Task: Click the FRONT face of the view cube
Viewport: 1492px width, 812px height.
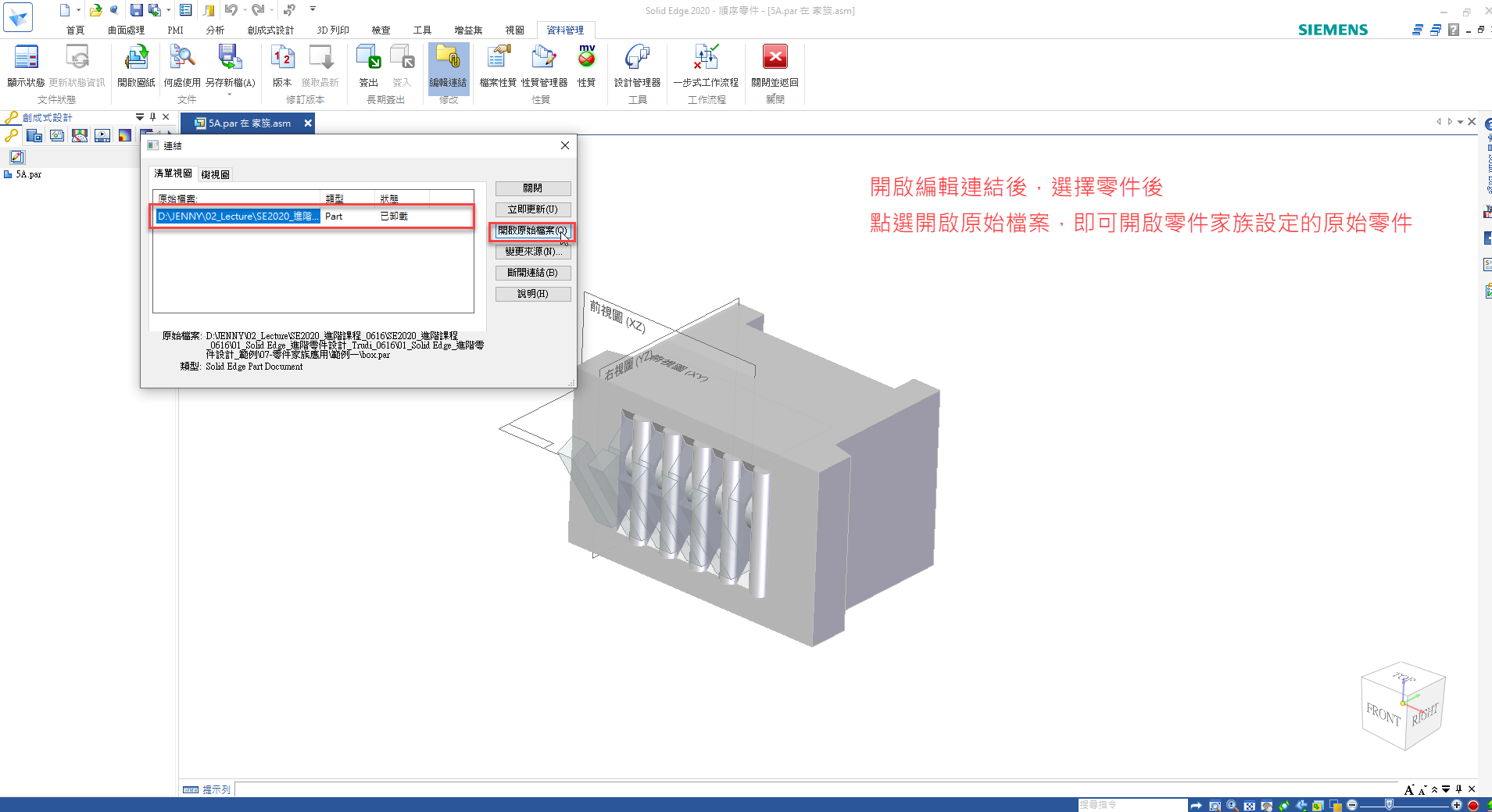Action: tap(1383, 714)
